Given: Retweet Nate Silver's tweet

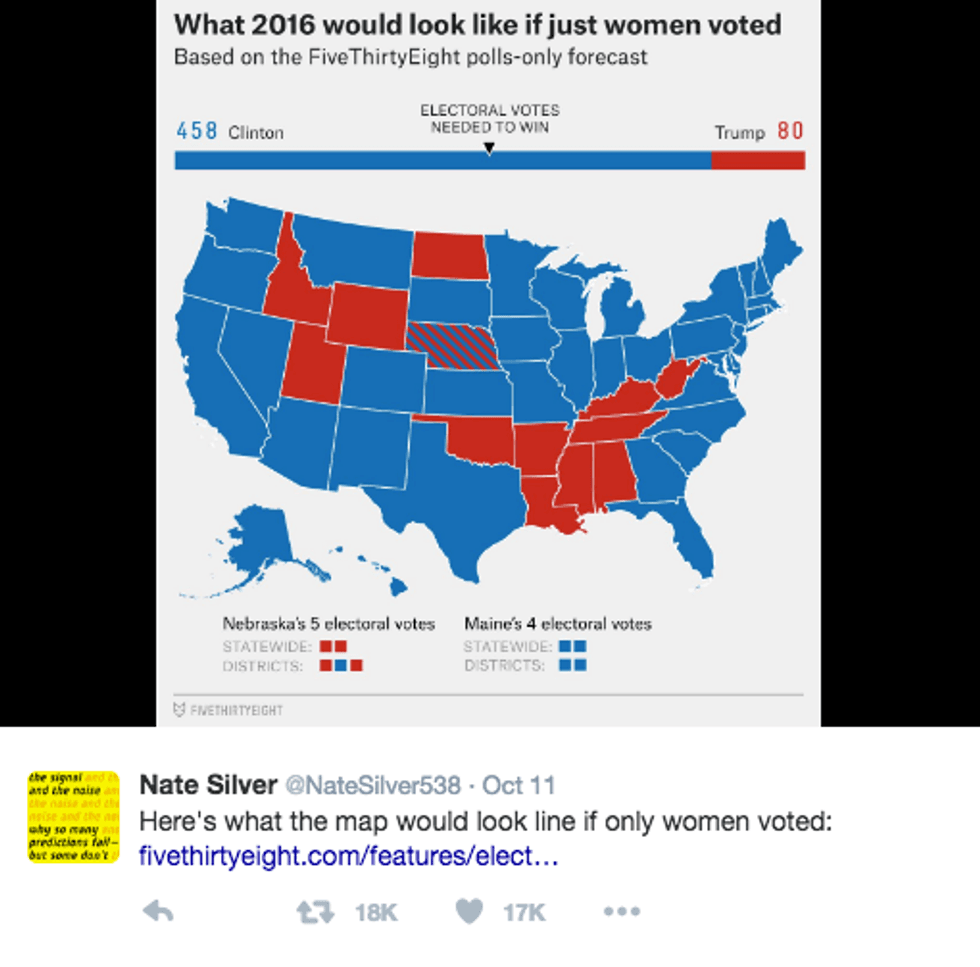Looking at the screenshot, I should coord(314,911).
